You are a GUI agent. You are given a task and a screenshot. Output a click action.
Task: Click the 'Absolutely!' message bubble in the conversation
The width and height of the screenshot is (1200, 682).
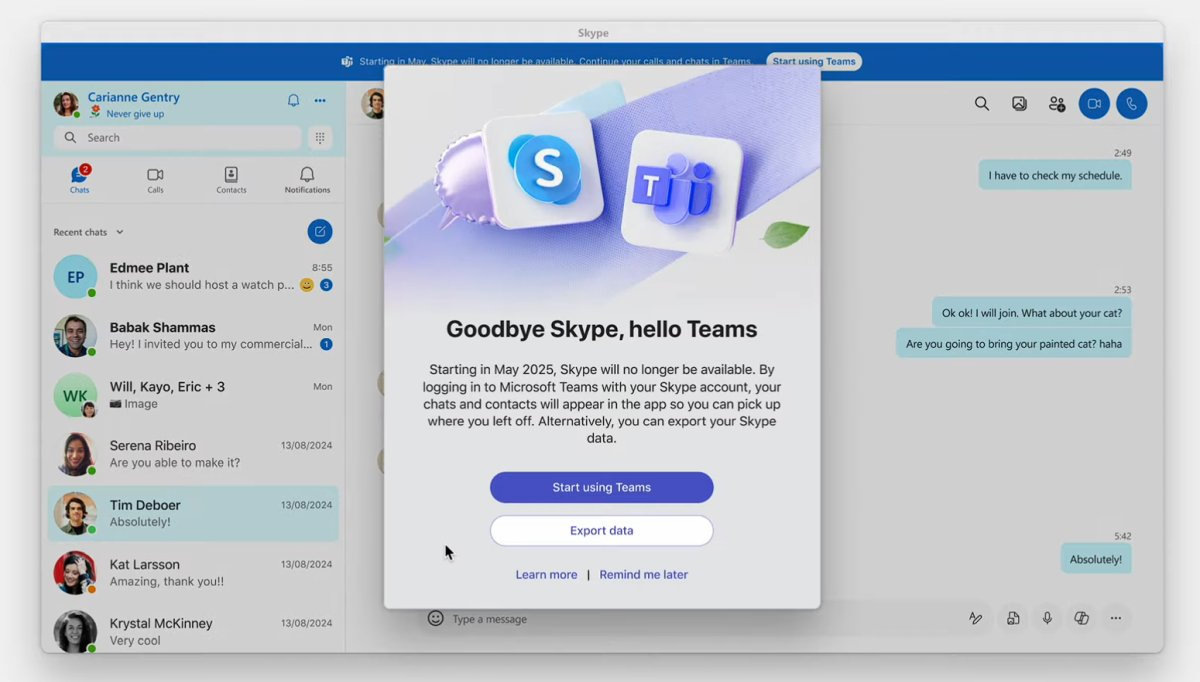click(x=1096, y=559)
